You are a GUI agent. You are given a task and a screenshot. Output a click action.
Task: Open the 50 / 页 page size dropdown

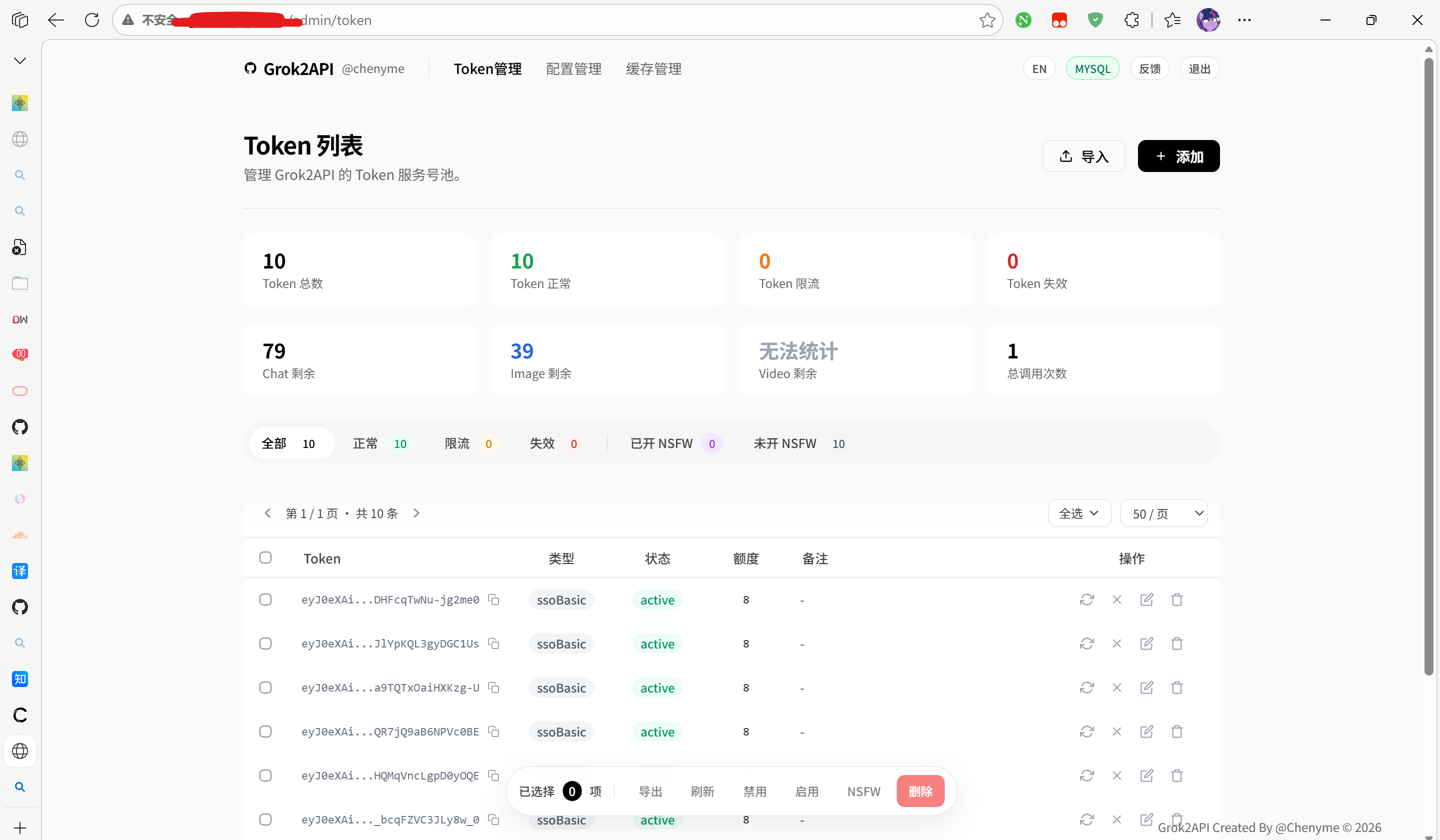click(1163, 513)
